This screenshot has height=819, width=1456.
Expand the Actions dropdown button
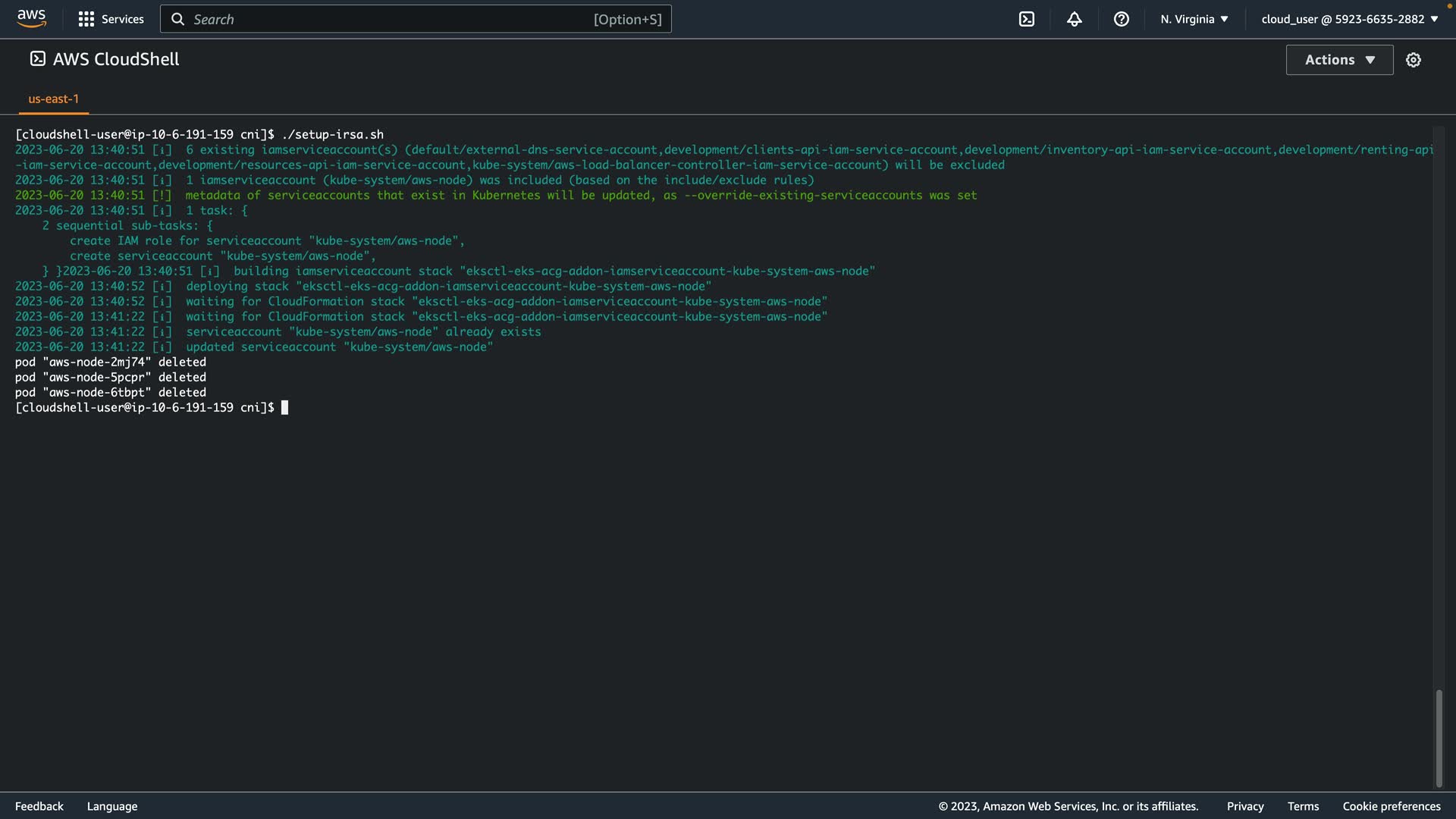[1338, 60]
